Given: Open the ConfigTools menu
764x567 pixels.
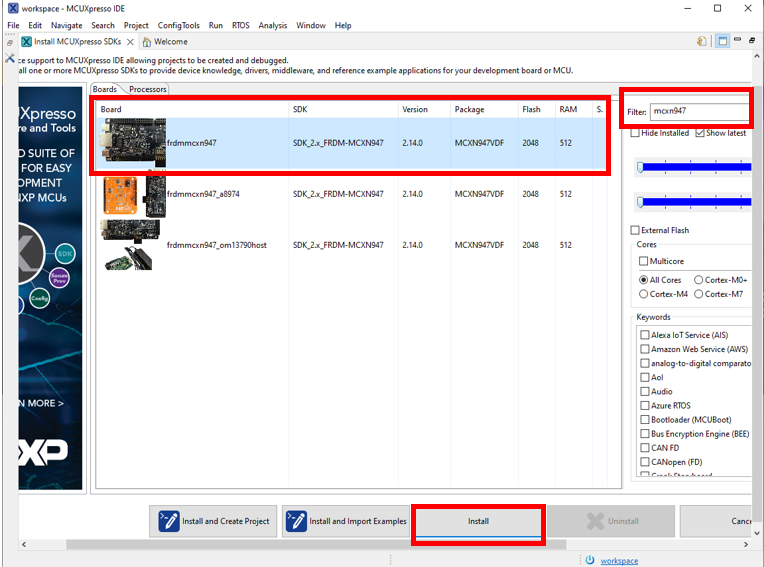Looking at the screenshot, I should coord(178,25).
